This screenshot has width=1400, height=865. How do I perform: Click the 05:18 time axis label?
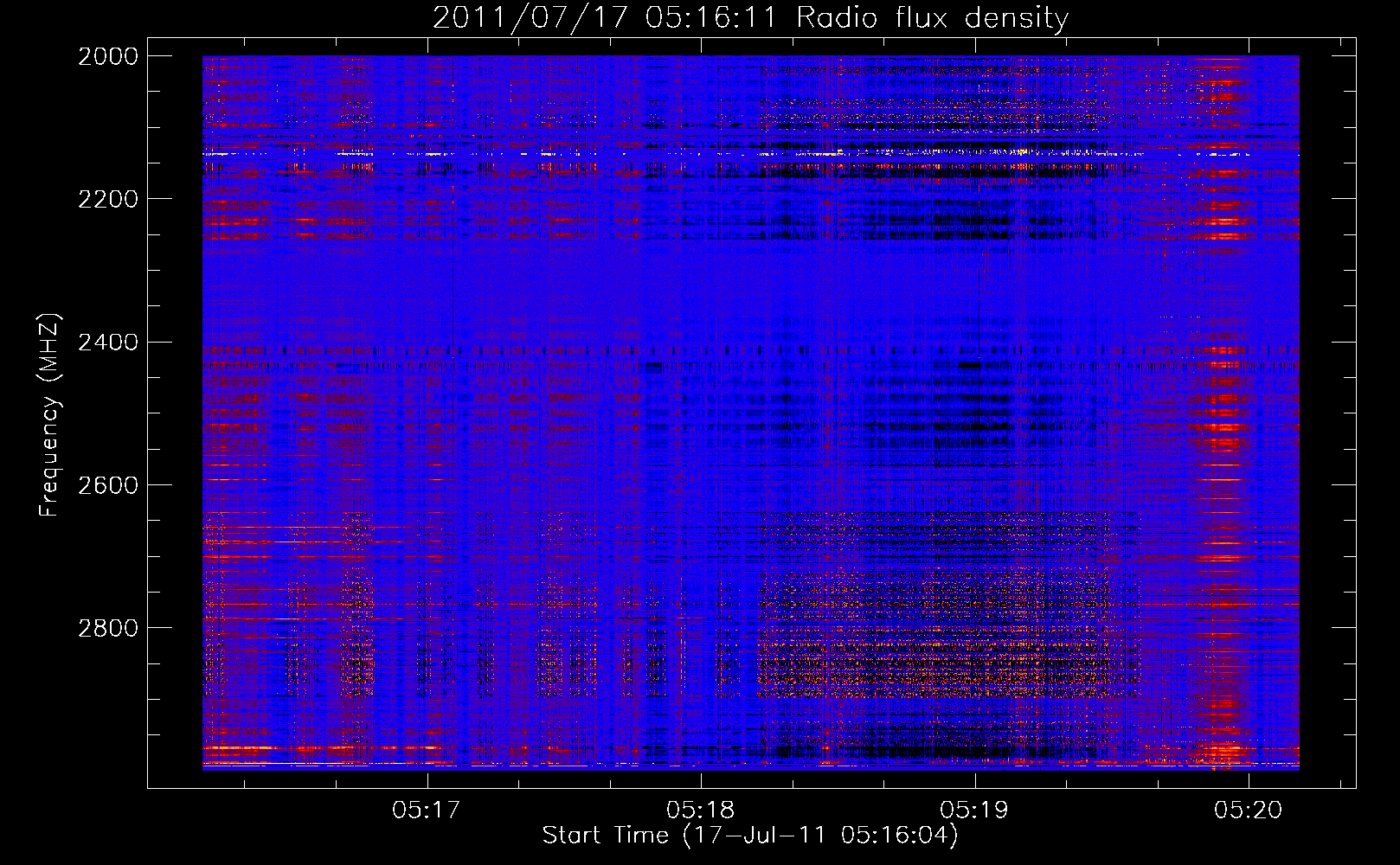701,810
